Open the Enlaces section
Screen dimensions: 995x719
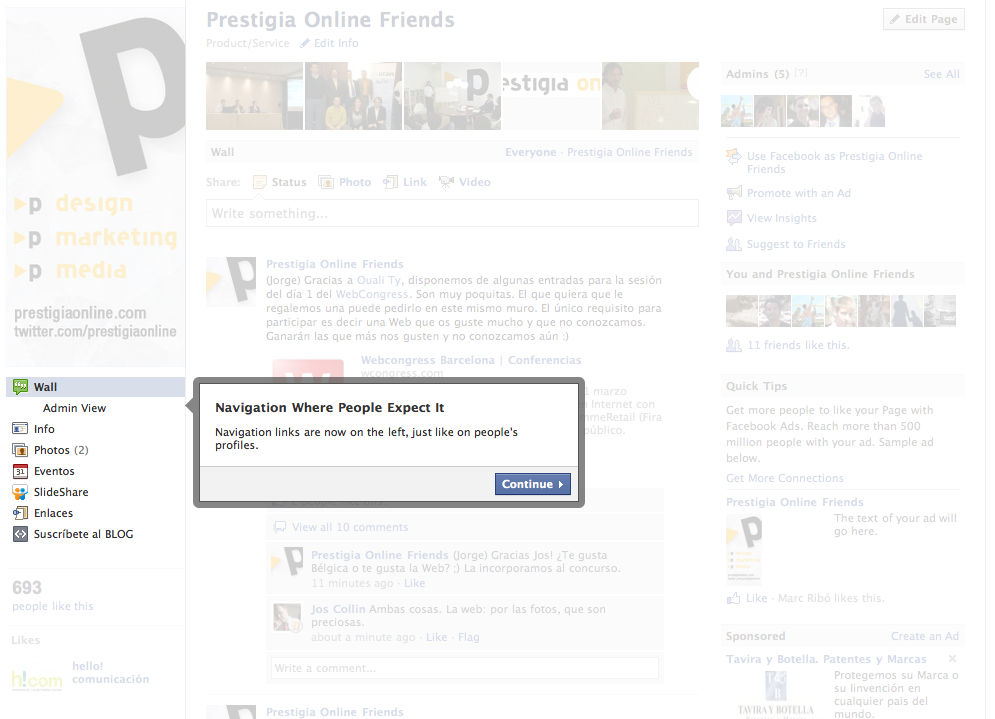pos(53,513)
